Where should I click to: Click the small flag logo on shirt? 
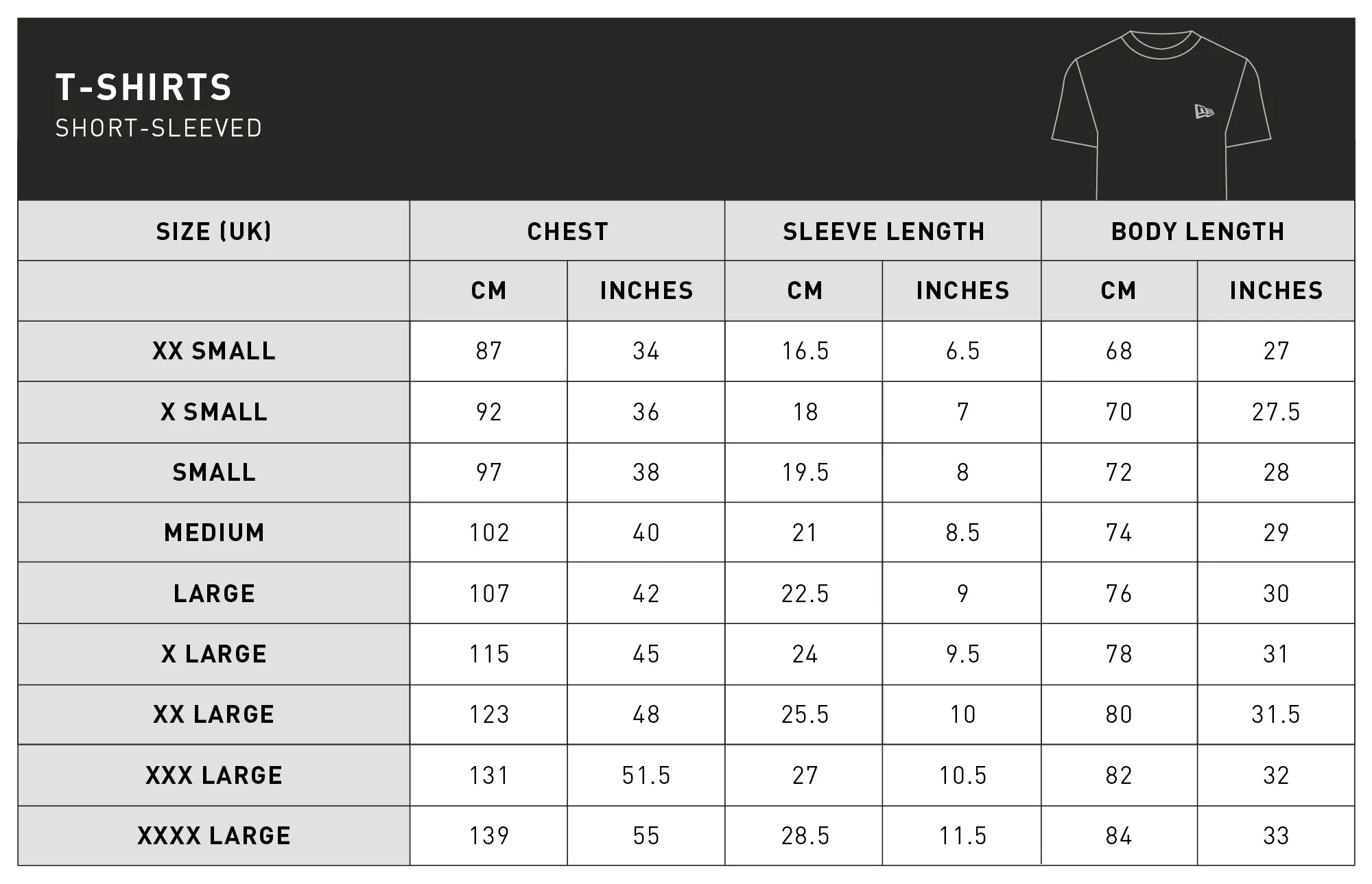tap(1204, 112)
